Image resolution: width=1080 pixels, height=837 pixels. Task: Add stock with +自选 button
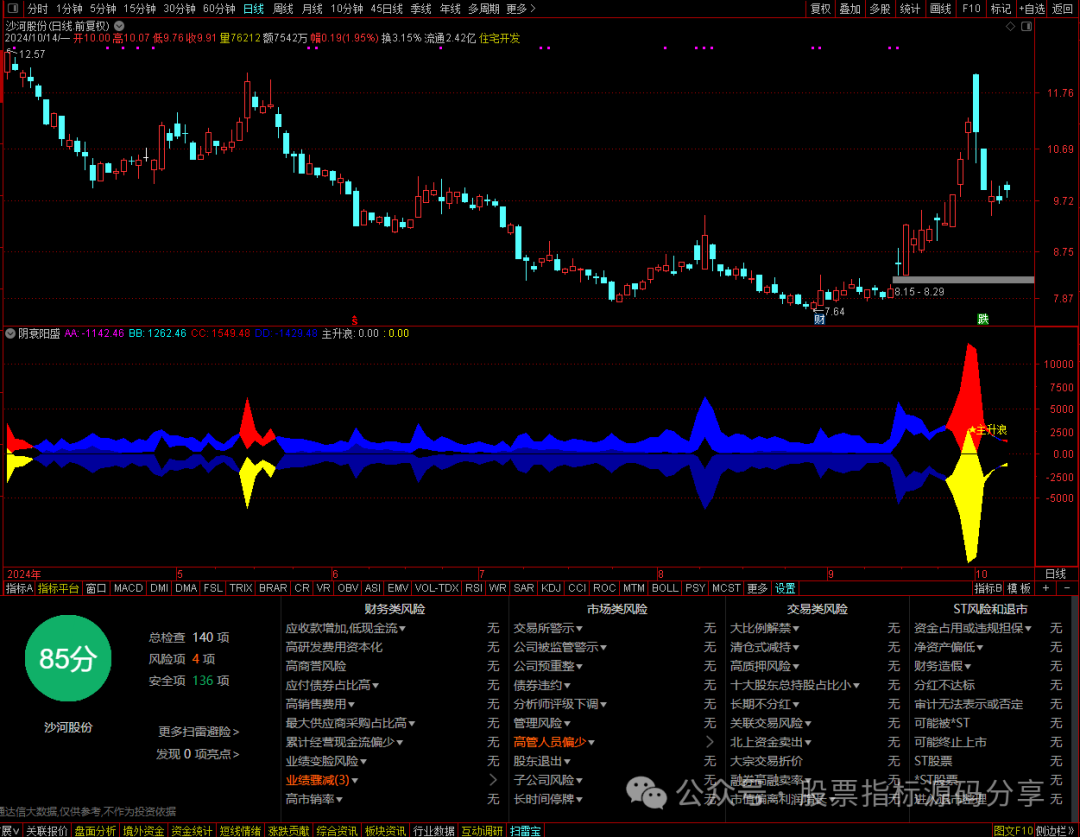tap(1031, 8)
